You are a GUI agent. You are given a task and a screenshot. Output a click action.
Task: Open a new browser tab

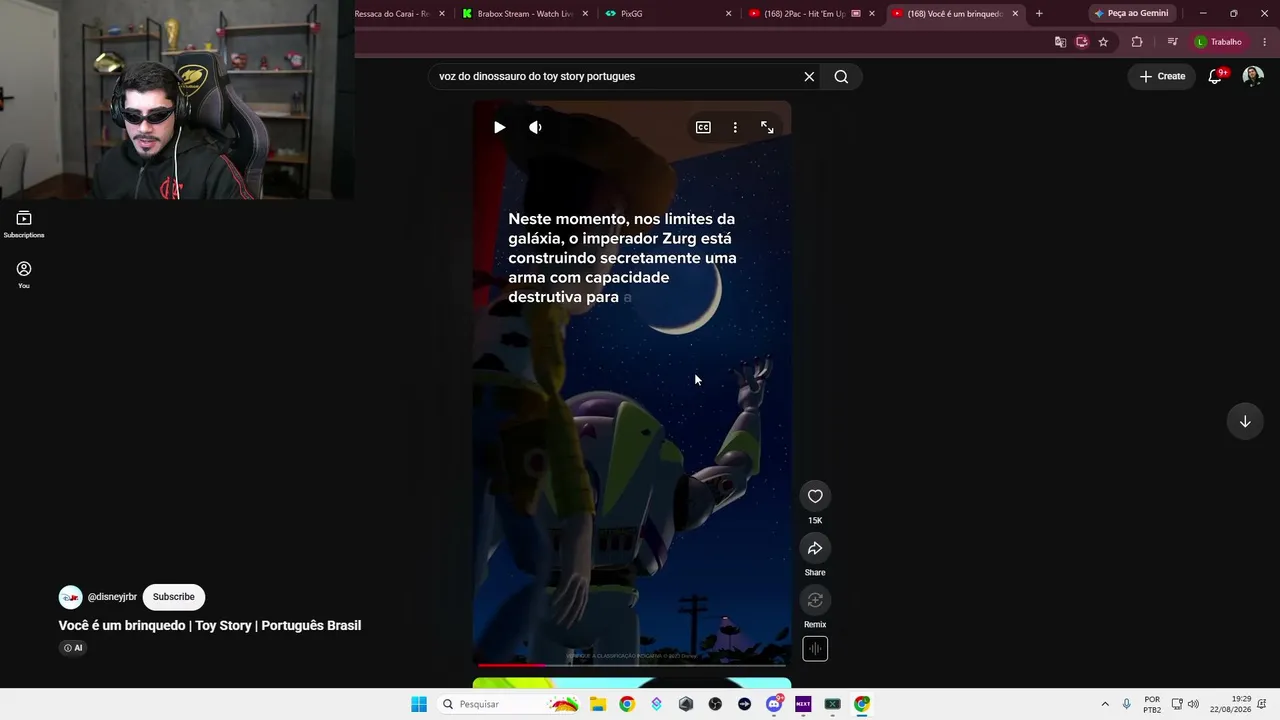pyautogui.click(x=1039, y=14)
